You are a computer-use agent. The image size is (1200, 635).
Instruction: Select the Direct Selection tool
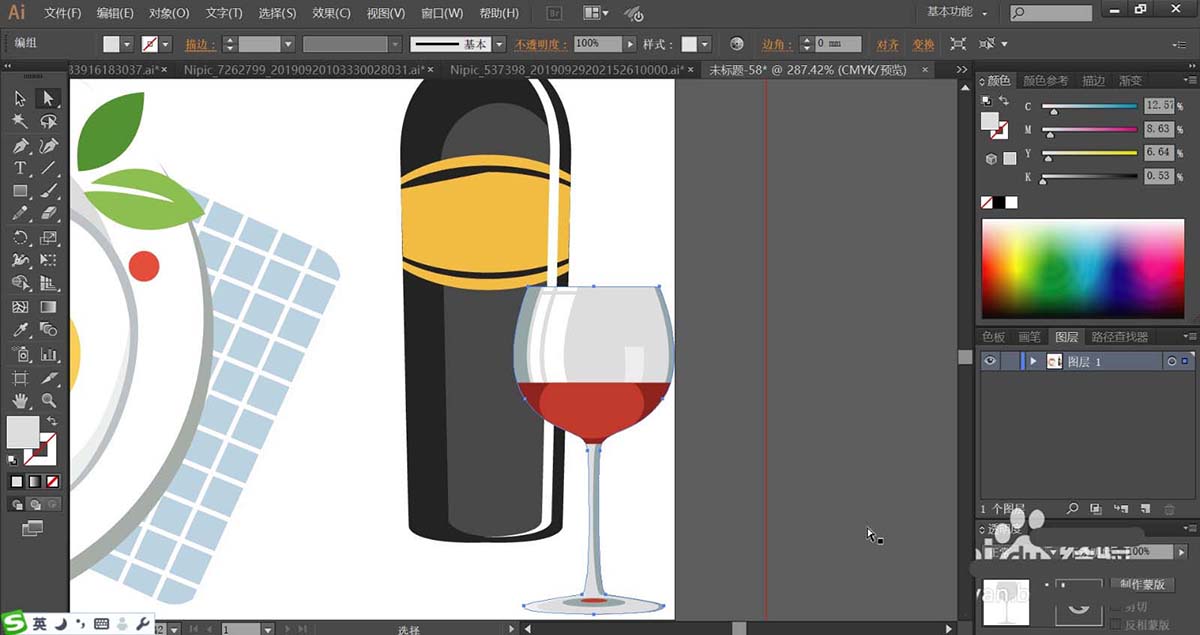pyautogui.click(x=47, y=98)
